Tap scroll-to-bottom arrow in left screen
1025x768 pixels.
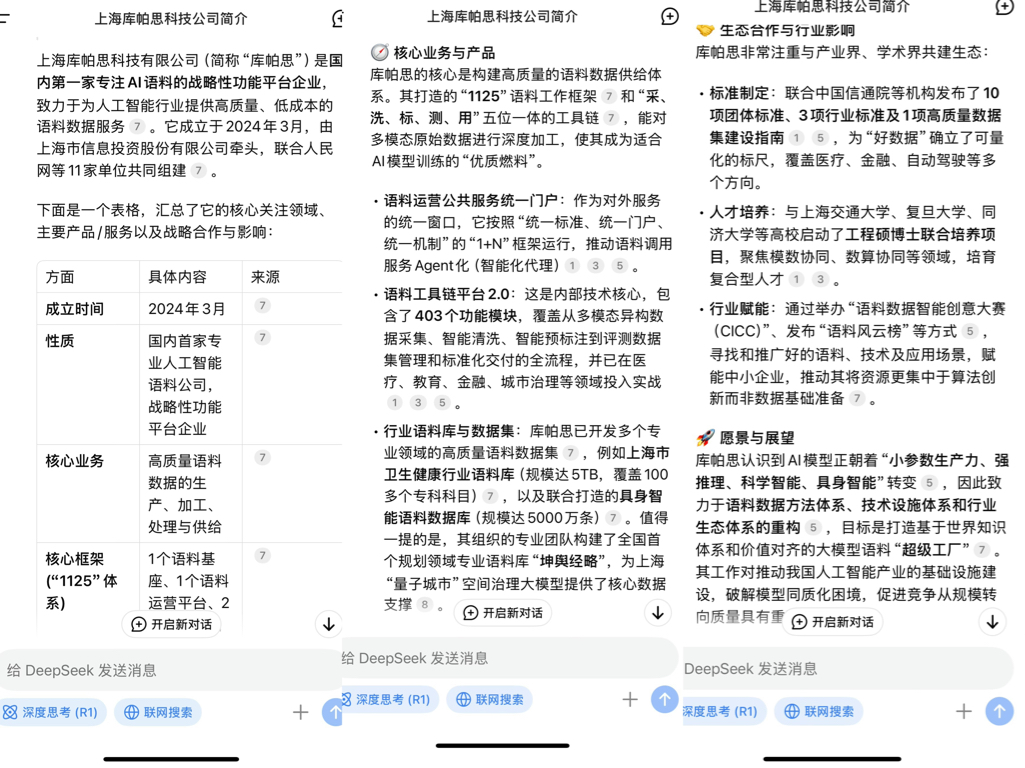click(329, 624)
